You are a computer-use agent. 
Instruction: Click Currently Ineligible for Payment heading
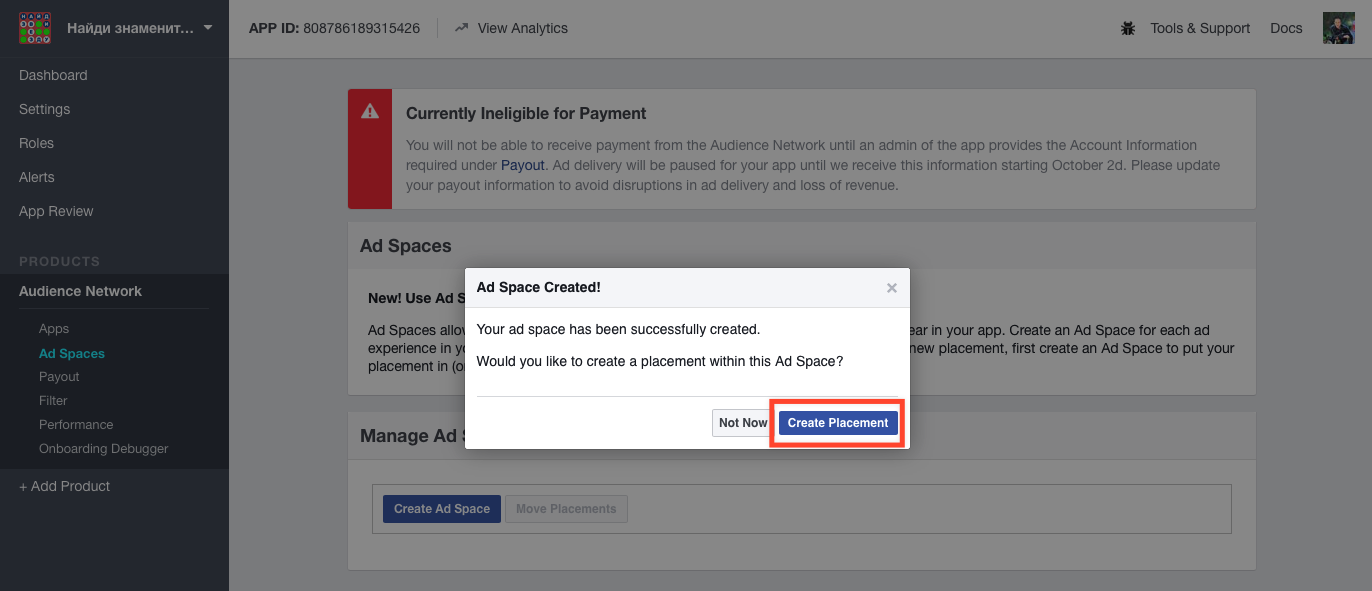[x=526, y=114]
